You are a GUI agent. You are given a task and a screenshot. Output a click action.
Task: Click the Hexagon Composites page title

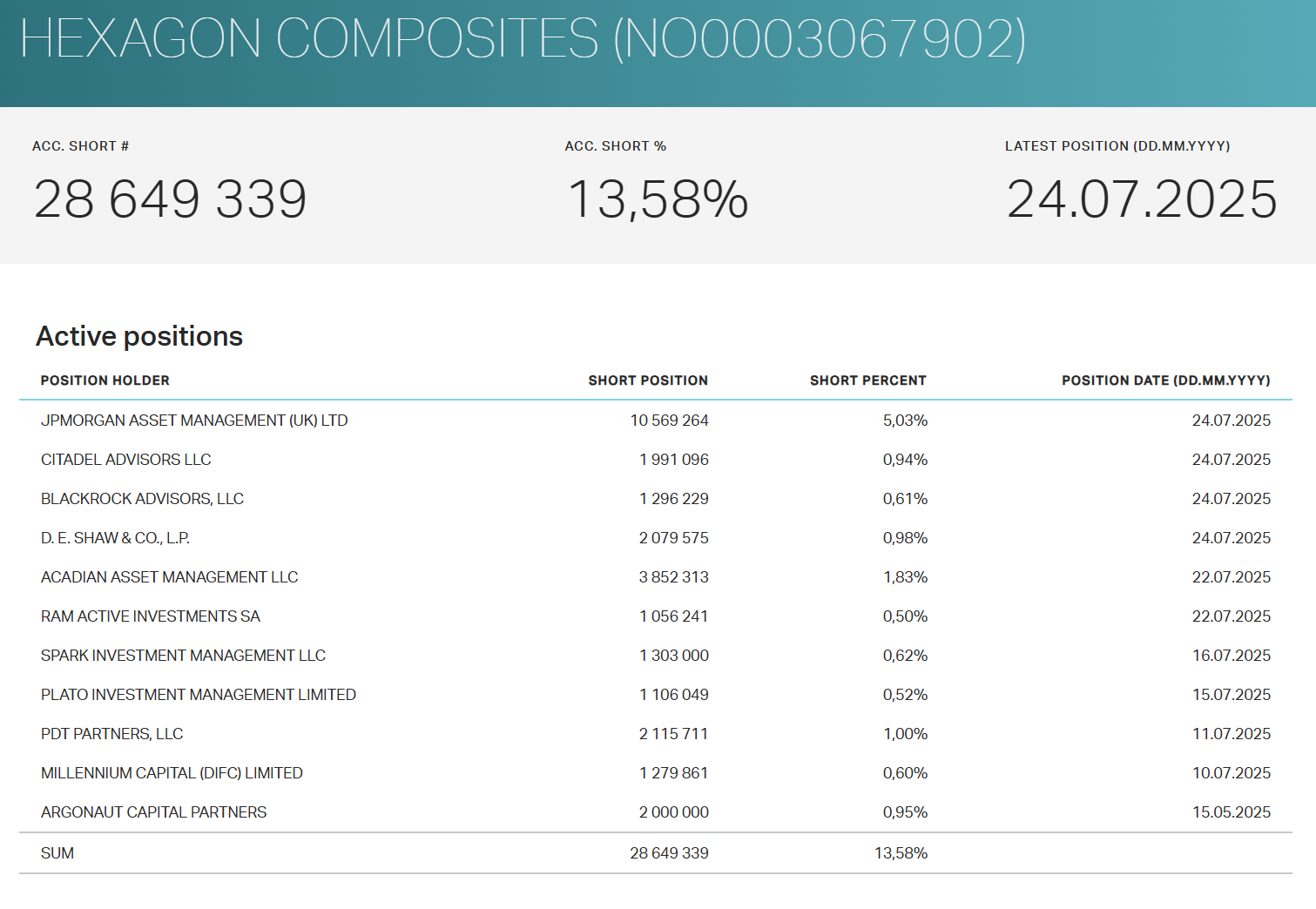[x=523, y=39]
